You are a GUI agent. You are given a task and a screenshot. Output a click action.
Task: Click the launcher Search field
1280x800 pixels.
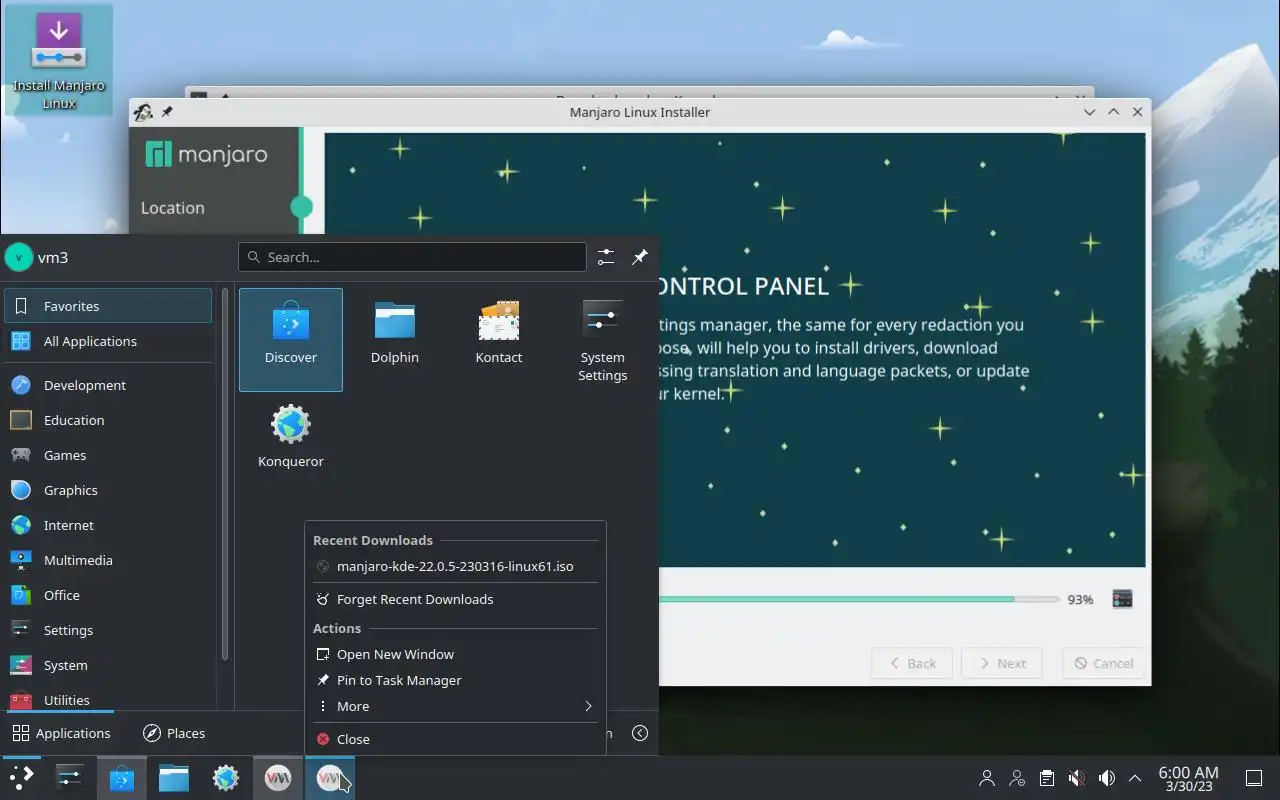click(412, 257)
